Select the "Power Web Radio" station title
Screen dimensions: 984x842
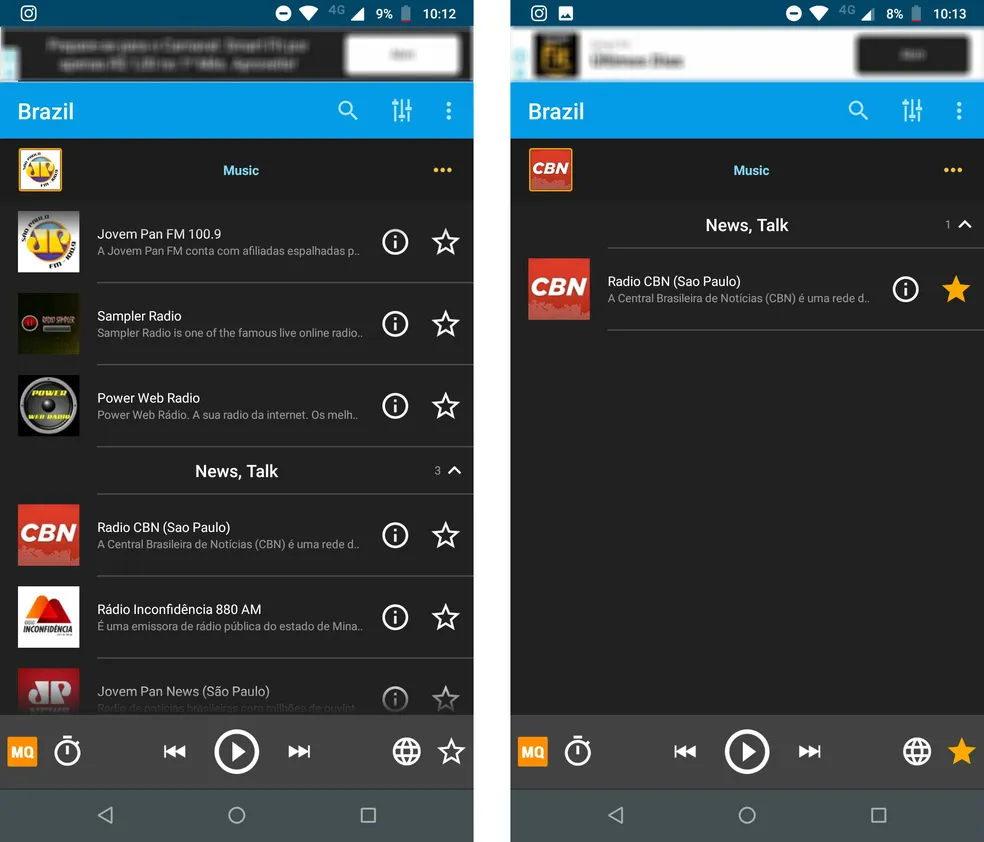(149, 398)
